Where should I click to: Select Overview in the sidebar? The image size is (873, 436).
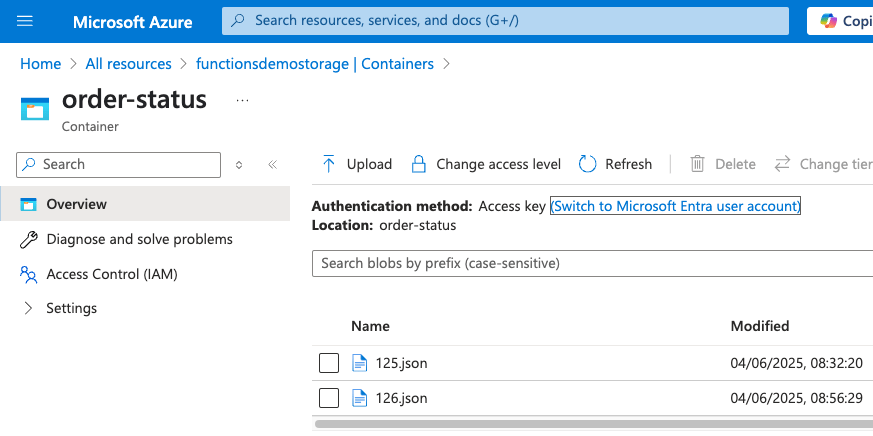(145, 204)
